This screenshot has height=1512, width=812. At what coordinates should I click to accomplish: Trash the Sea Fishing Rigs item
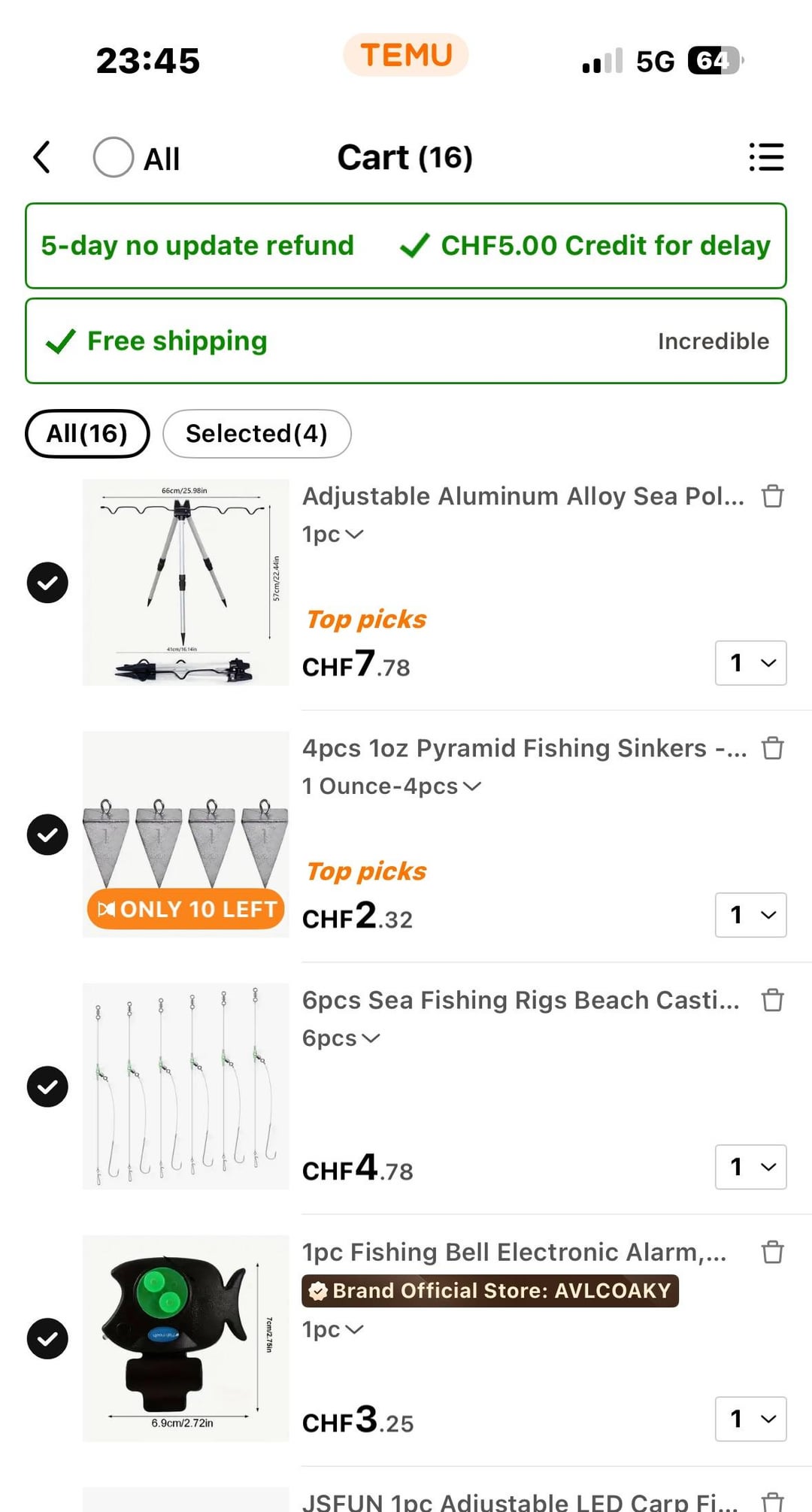[x=772, y=1000]
